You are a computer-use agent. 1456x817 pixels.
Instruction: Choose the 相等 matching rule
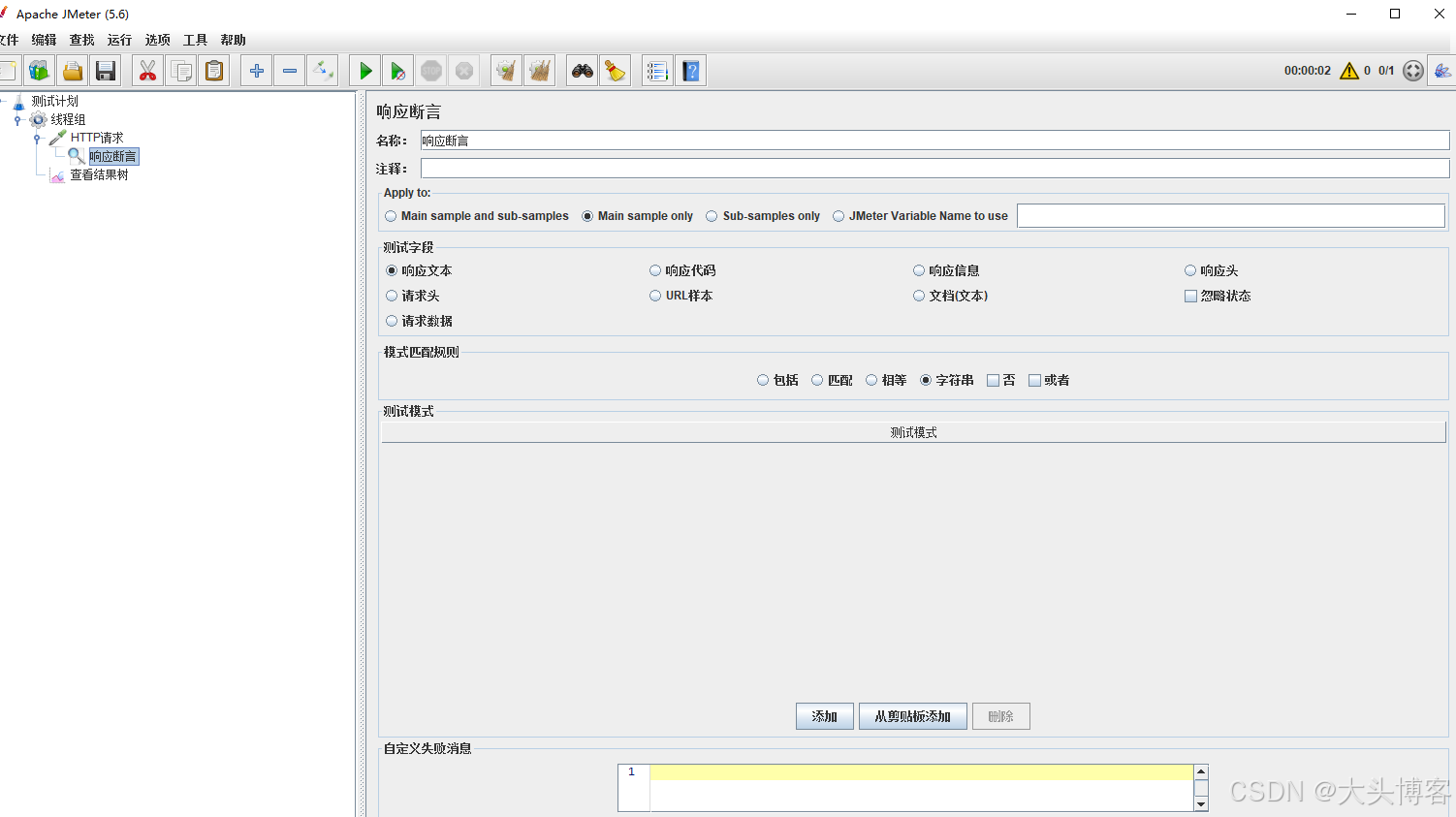click(x=886, y=380)
